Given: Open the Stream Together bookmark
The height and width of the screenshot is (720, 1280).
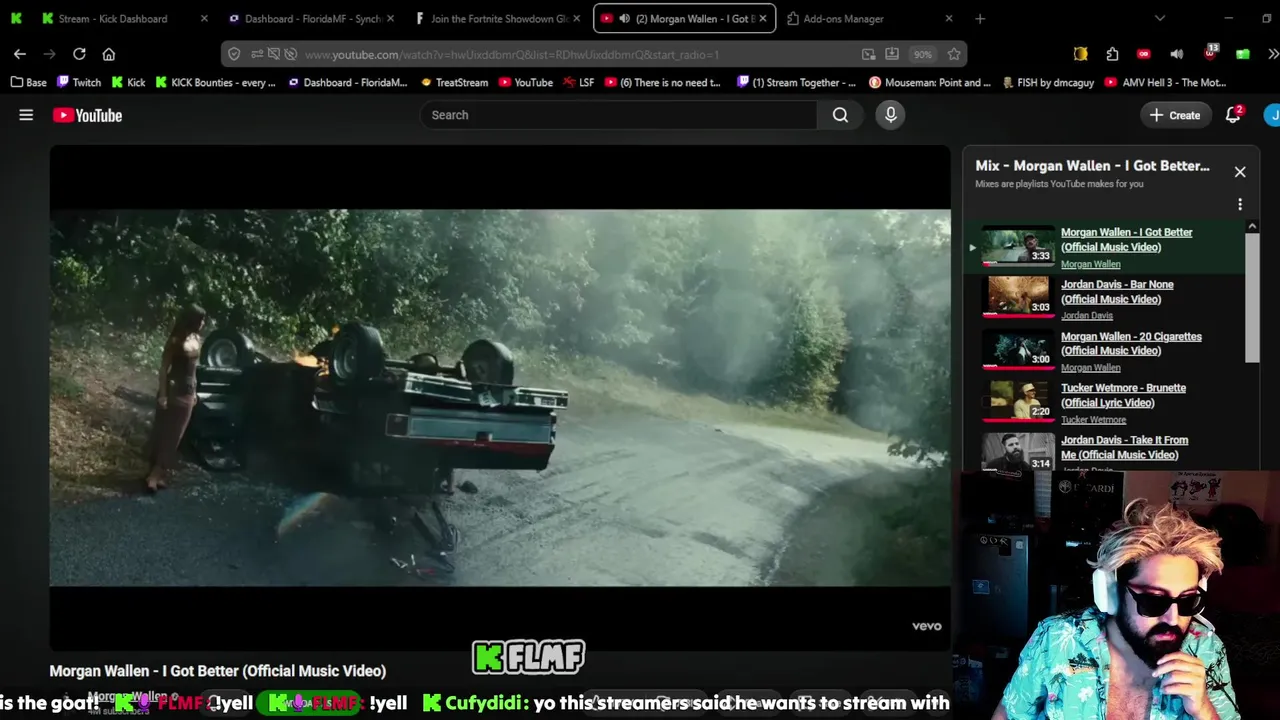Looking at the screenshot, I should pyautogui.click(x=796, y=83).
